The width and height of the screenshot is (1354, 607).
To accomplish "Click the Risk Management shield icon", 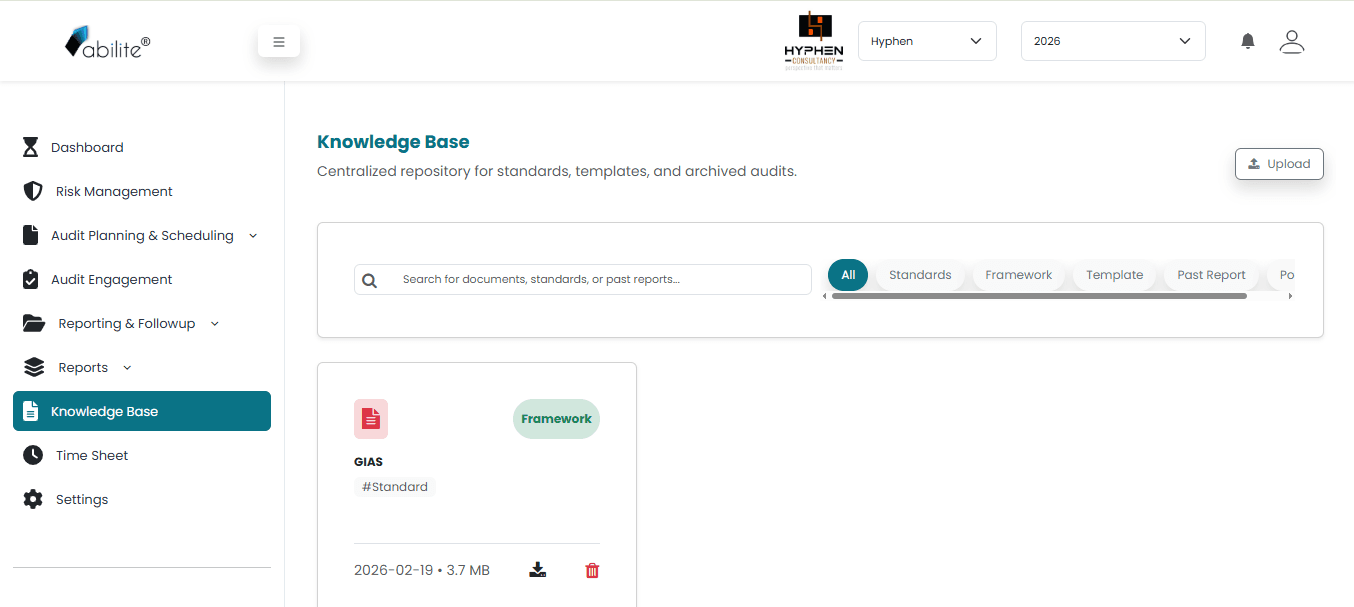I will tap(33, 191).
